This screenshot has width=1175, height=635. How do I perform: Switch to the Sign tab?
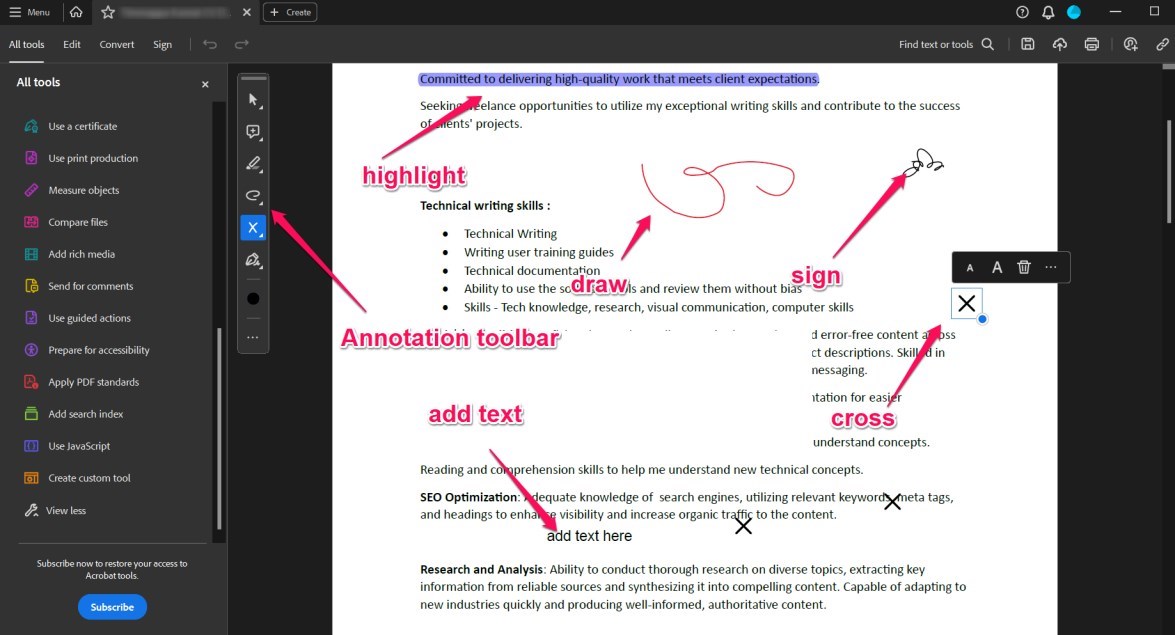[164, 44]
